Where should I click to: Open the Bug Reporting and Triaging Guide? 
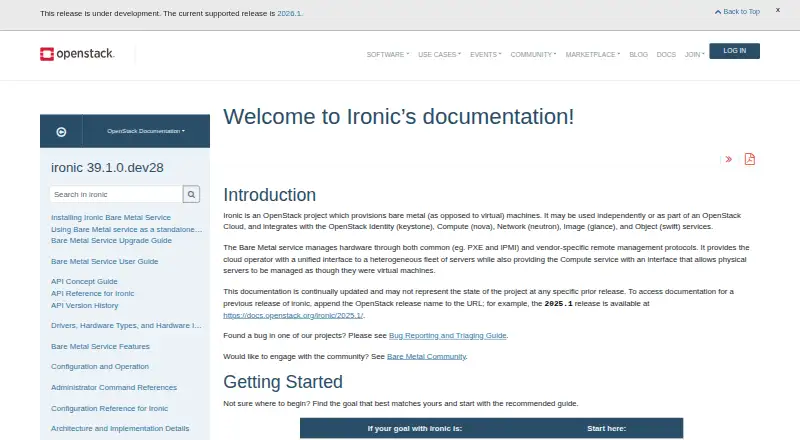[x=447, y=335]
